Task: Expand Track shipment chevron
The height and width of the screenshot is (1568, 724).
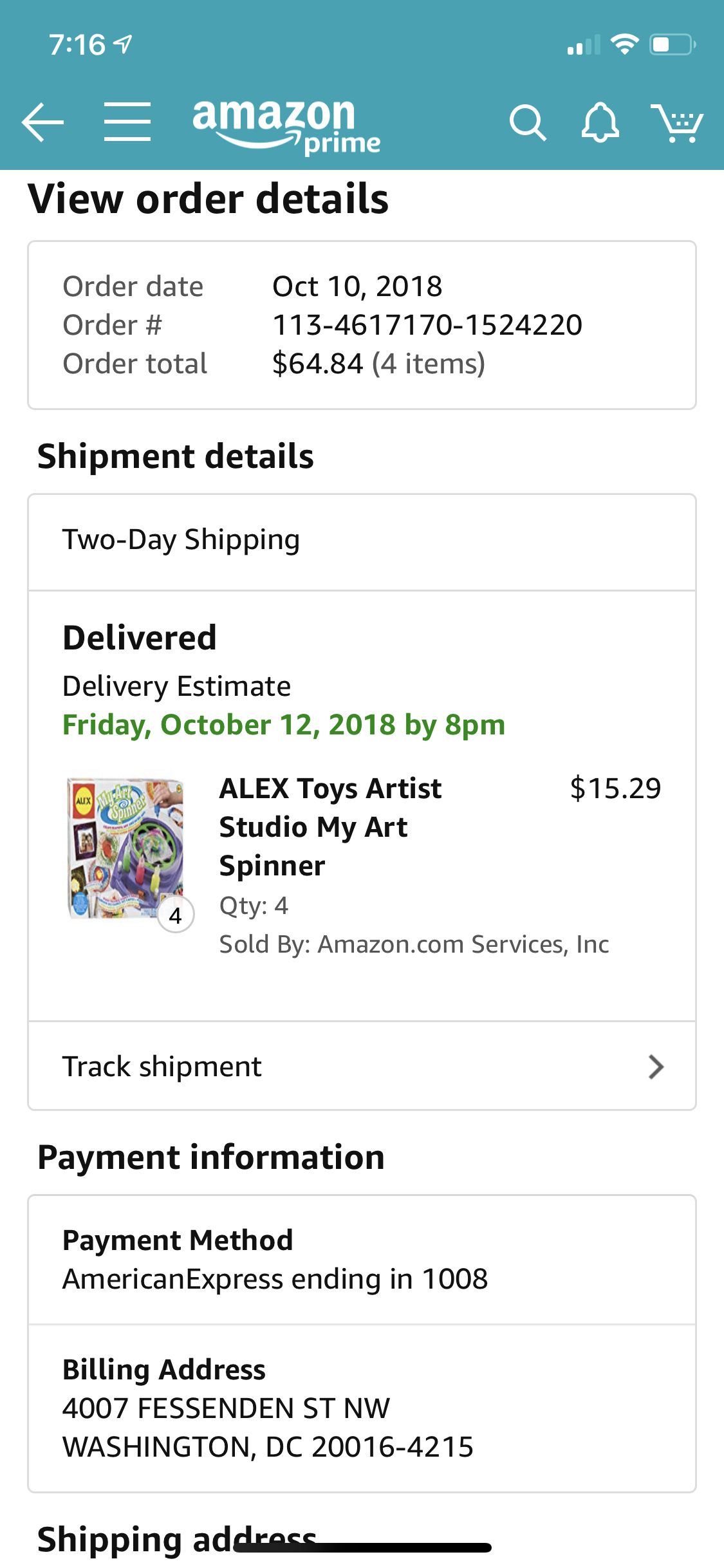Action: pyautogui.click(x=656, y=1067)
